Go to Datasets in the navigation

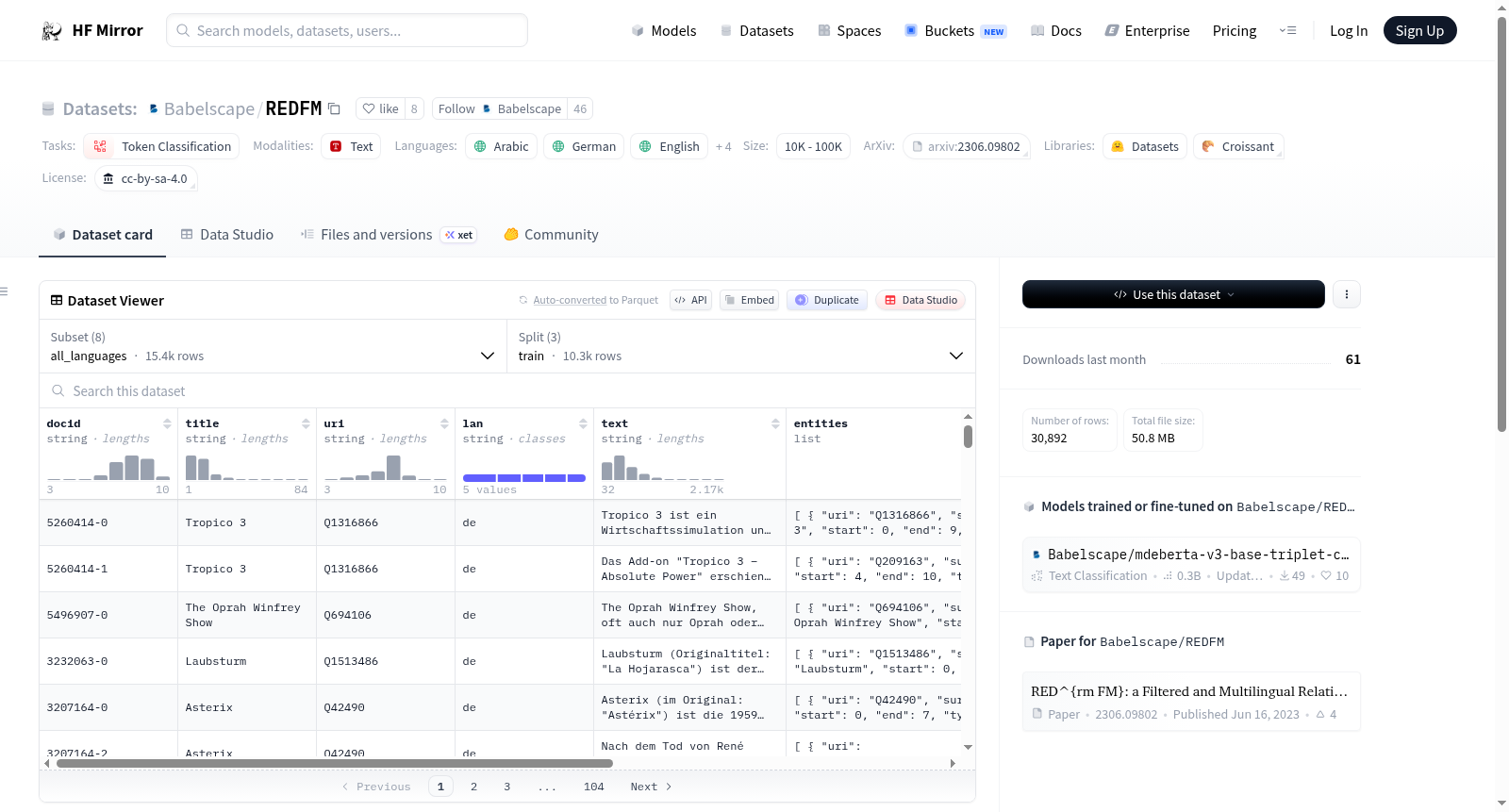coord(756,31)
